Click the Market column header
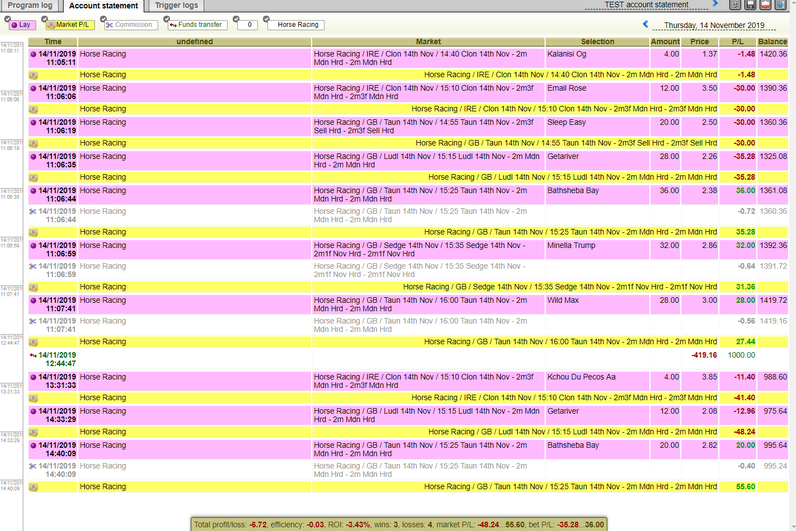The height and width of the screenshot is (531, 796). (x=428, y=42)
